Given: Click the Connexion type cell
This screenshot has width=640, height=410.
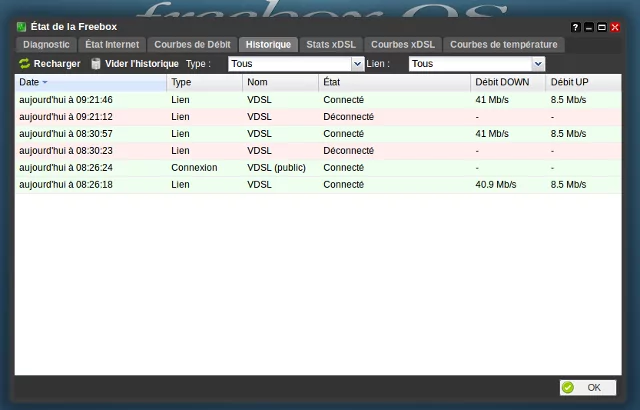Looking at the screenshot, I should pos(194,168).
